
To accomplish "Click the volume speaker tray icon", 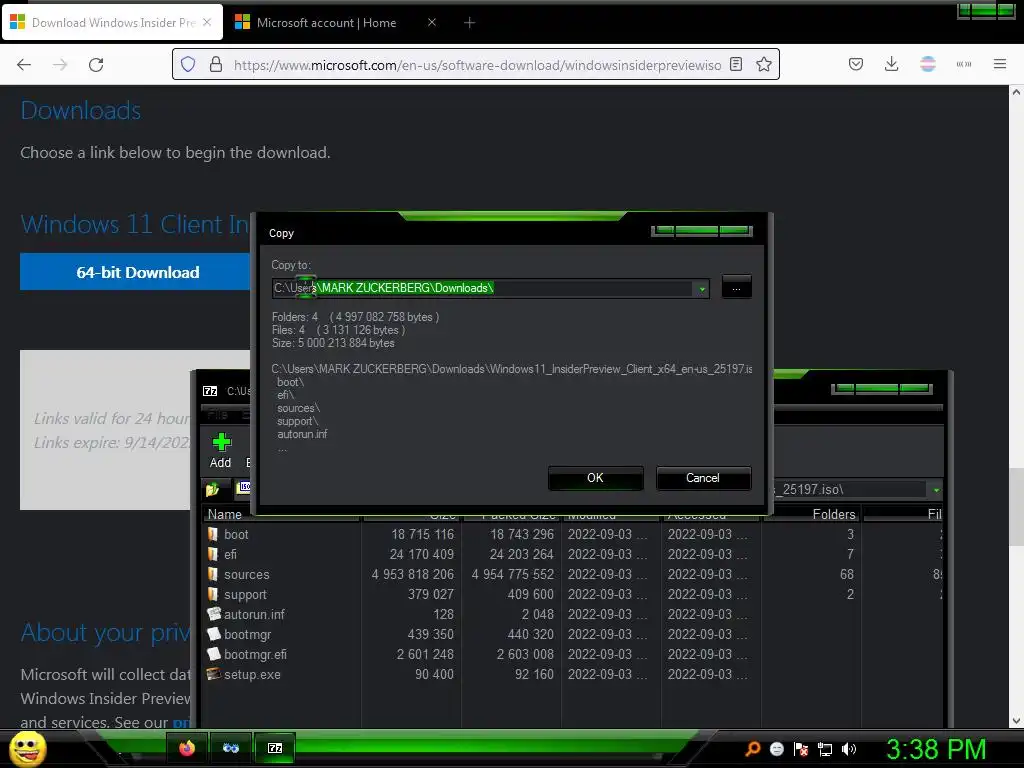I will pyautogui.click(x=849, y=749).
